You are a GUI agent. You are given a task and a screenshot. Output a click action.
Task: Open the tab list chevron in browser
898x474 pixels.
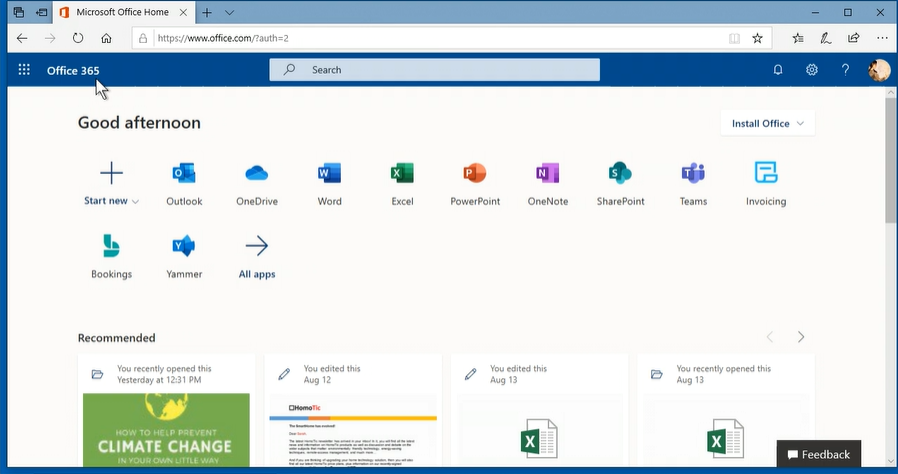(x=229, y=12)
